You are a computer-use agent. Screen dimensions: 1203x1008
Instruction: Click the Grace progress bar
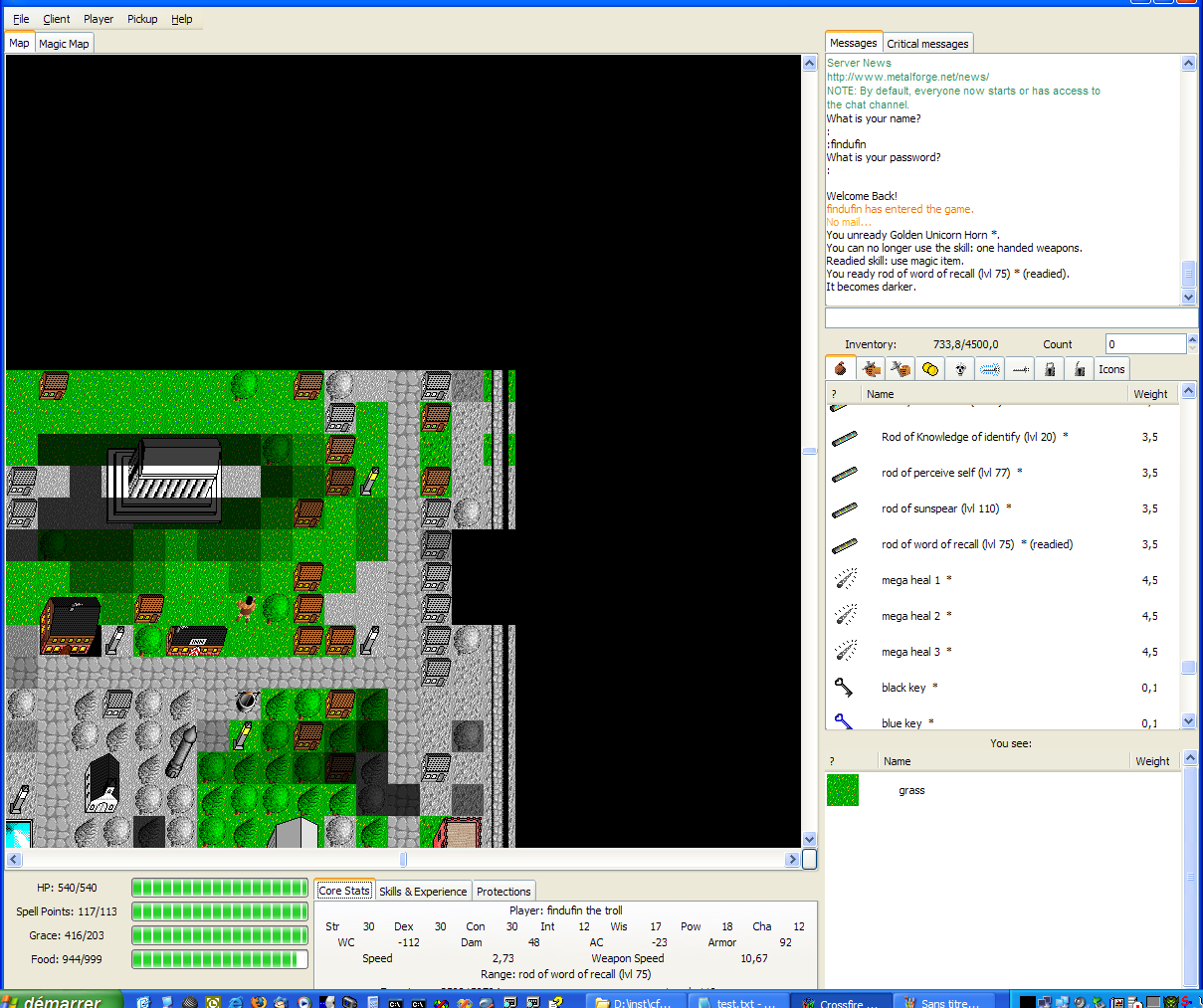(220, 935)
